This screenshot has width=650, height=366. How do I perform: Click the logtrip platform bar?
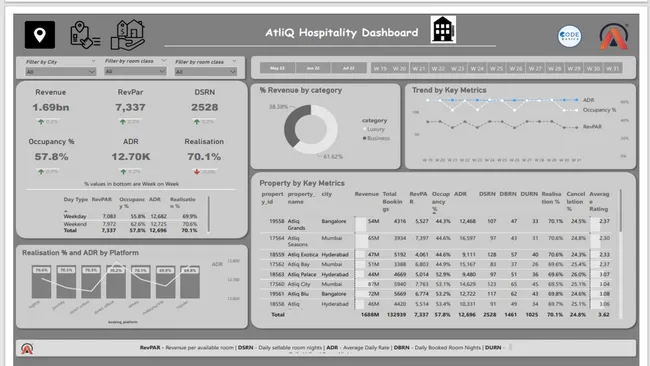(x=41, y=282)
